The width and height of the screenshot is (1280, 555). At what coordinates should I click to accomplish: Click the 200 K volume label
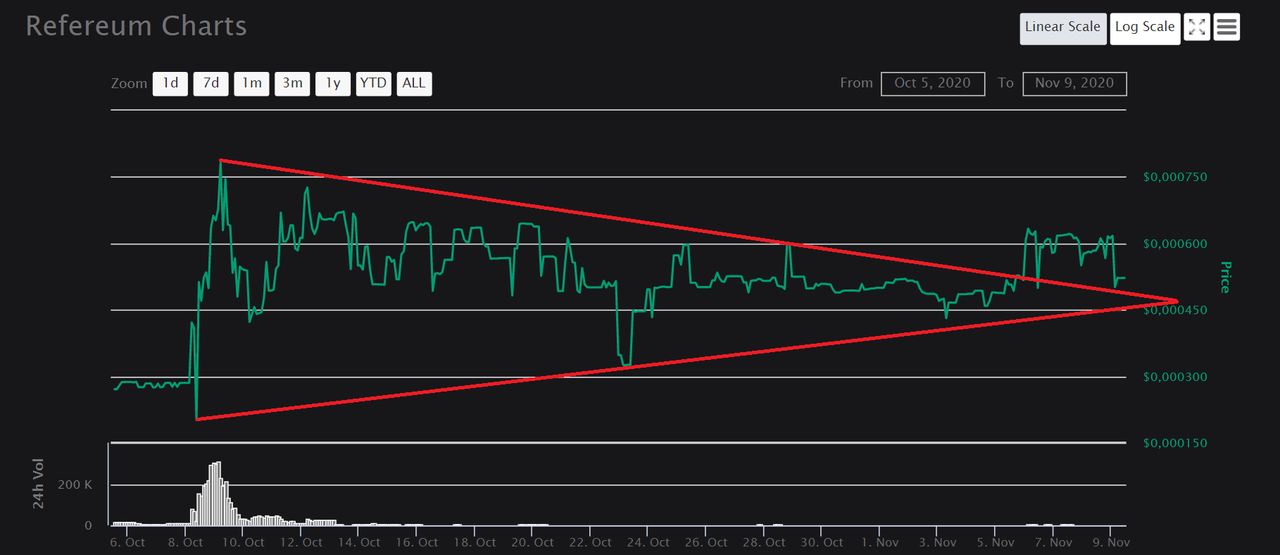pos(77,485)
